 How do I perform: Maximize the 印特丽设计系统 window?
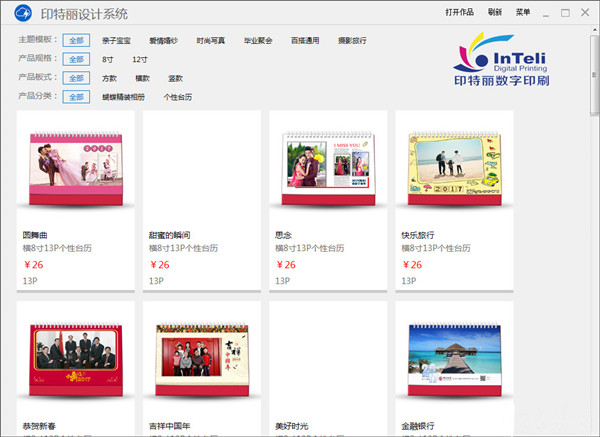pyautogui.click(x=565, y=13)
